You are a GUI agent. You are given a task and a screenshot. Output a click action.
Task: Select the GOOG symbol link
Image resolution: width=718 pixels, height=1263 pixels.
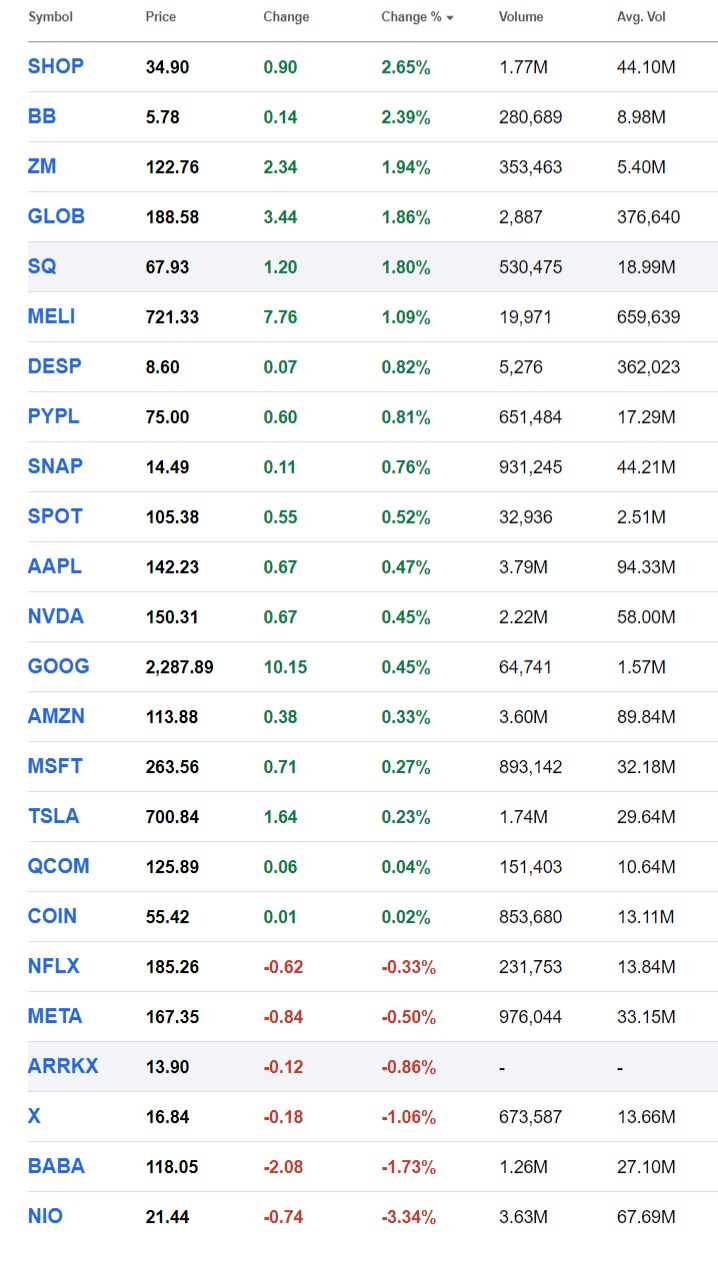(x=58, y=667)
